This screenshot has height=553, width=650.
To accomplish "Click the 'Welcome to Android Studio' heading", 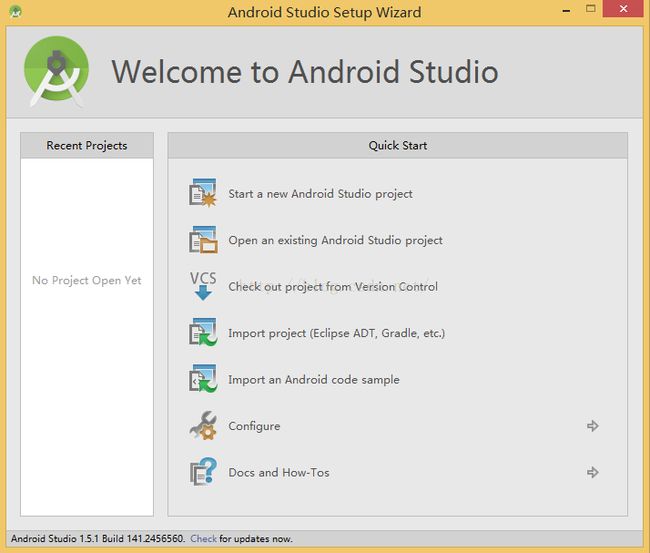I will (x=305, y=72).
